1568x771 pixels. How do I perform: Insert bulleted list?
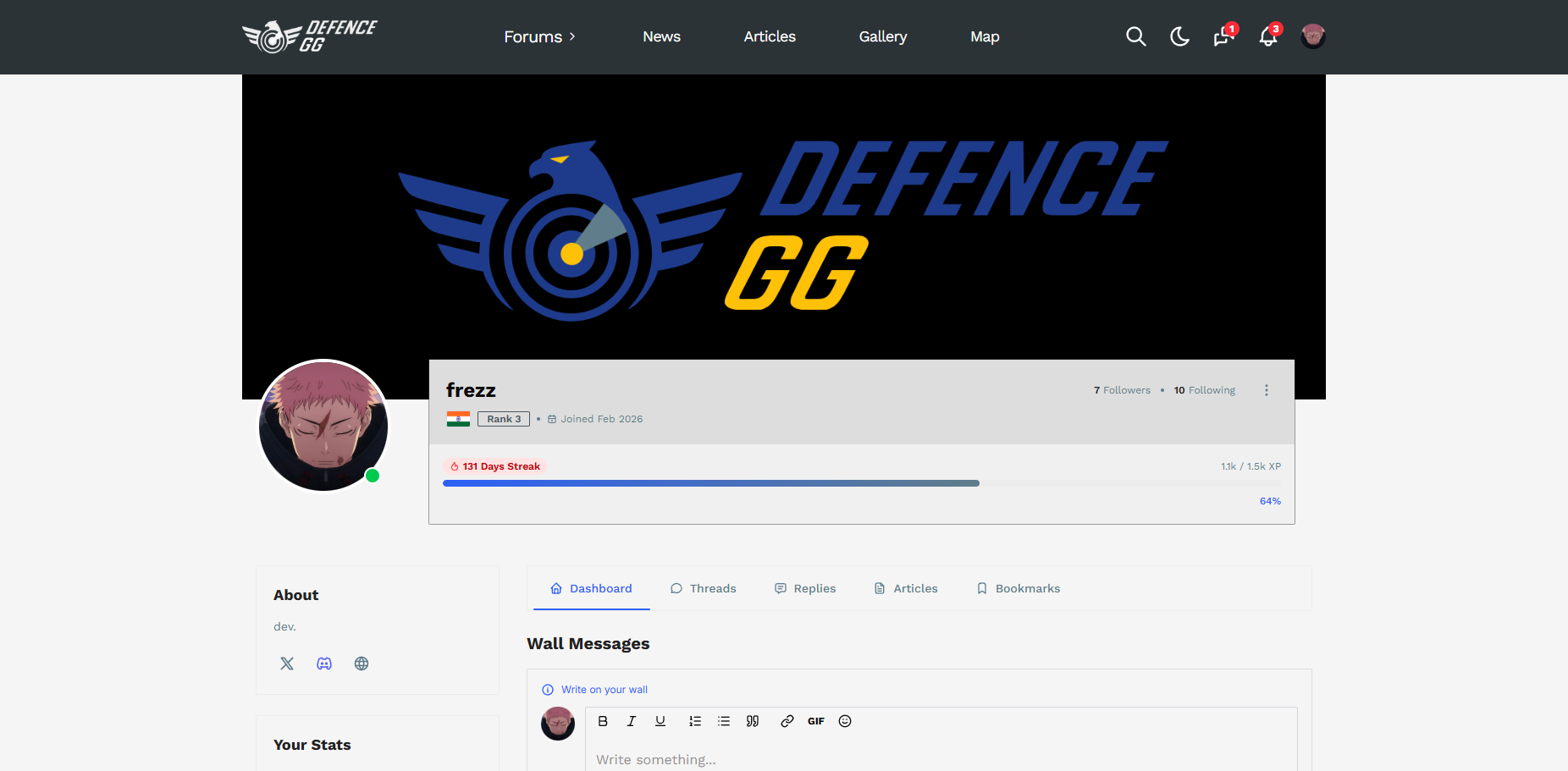pyautogui.click(x=724, y=721)
